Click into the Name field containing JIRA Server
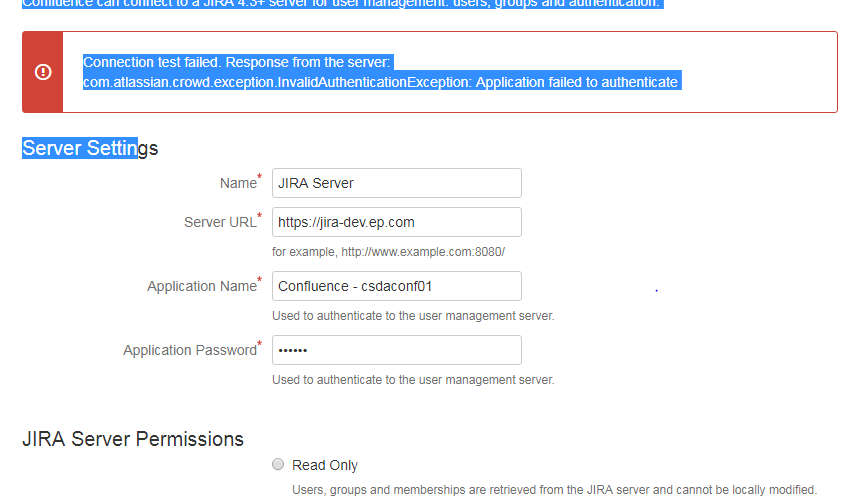 (x=397, y=183)
